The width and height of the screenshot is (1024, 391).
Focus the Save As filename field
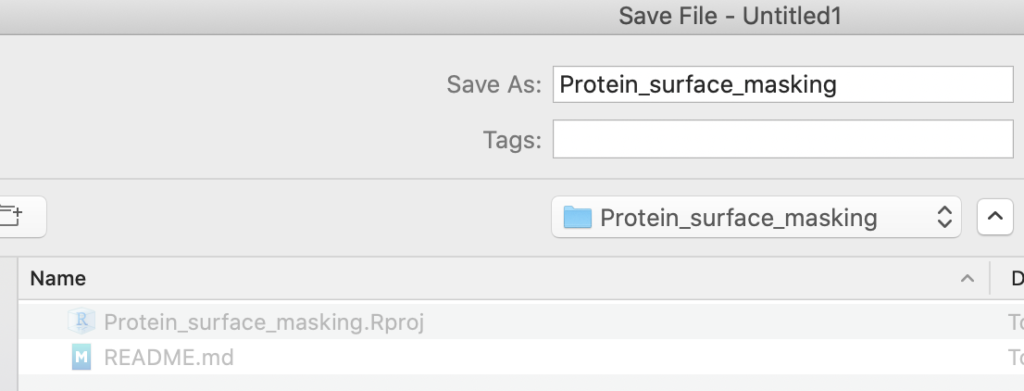tap(783, 84)
